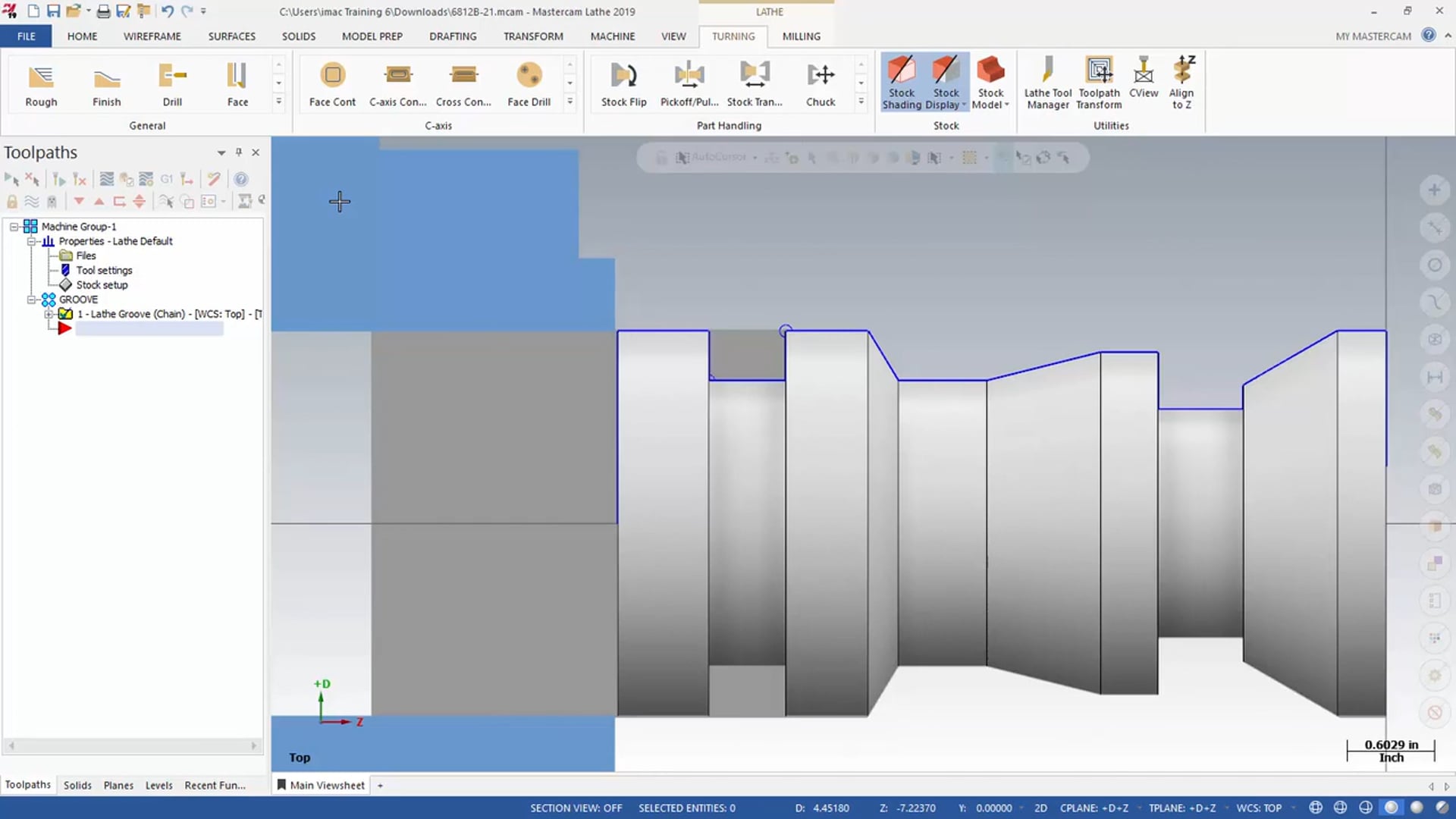The width and height of the screenshot is (1456, 819).
Task: Switch to the TURNING ribbon tab
Action: (x=734, y=36)
